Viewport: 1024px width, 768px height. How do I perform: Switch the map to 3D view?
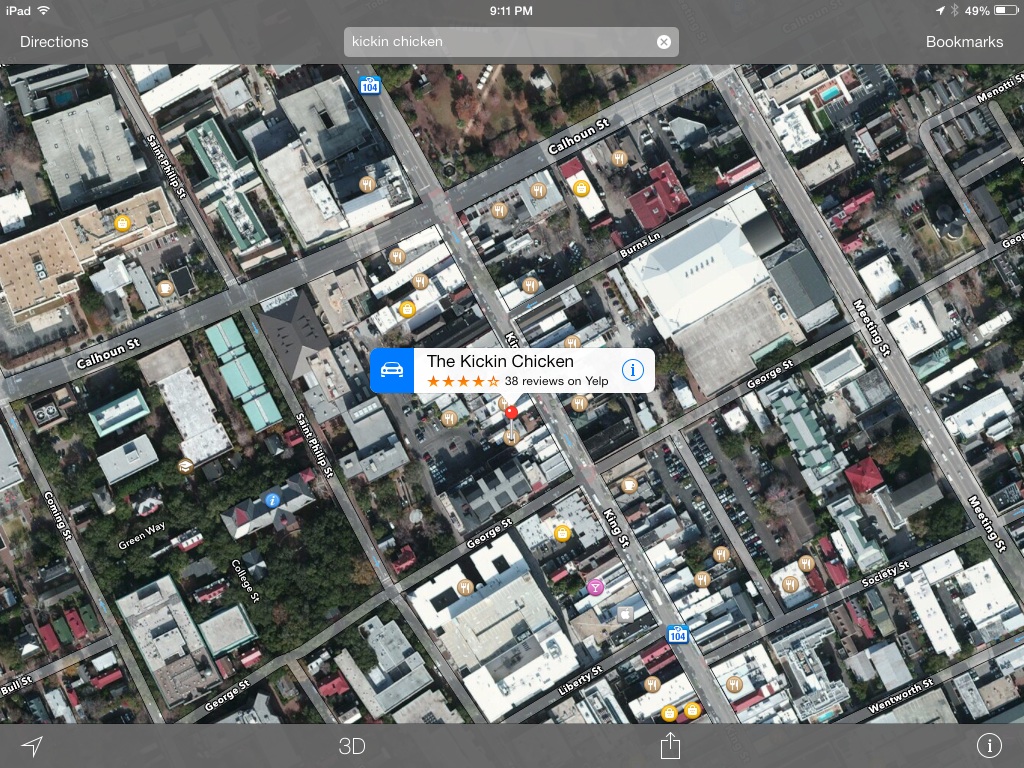(352, 746)
